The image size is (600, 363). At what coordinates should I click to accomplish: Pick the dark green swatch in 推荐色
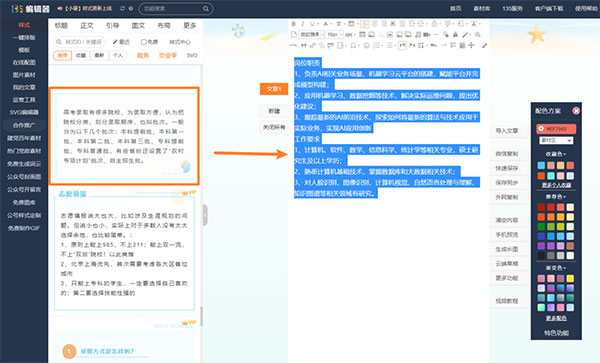pyautogui.click(x=541, y=226)
